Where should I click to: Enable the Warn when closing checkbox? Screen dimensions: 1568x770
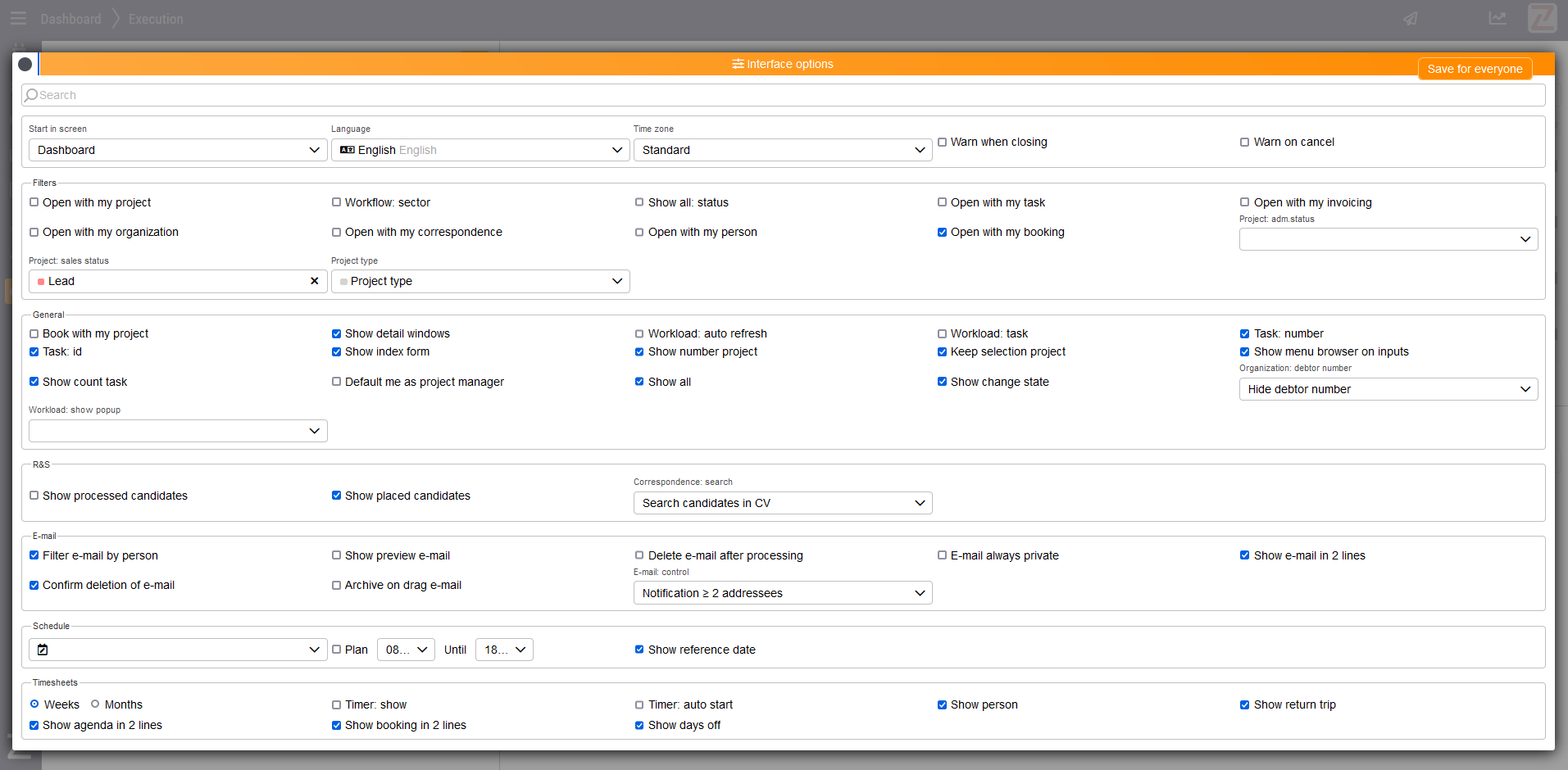click(x=943, y=142)
